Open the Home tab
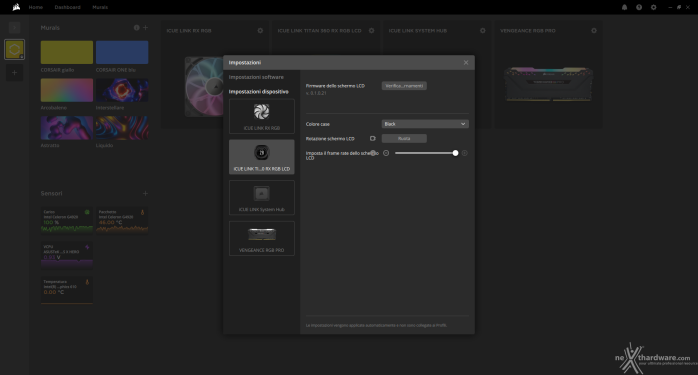 point(36,7)
